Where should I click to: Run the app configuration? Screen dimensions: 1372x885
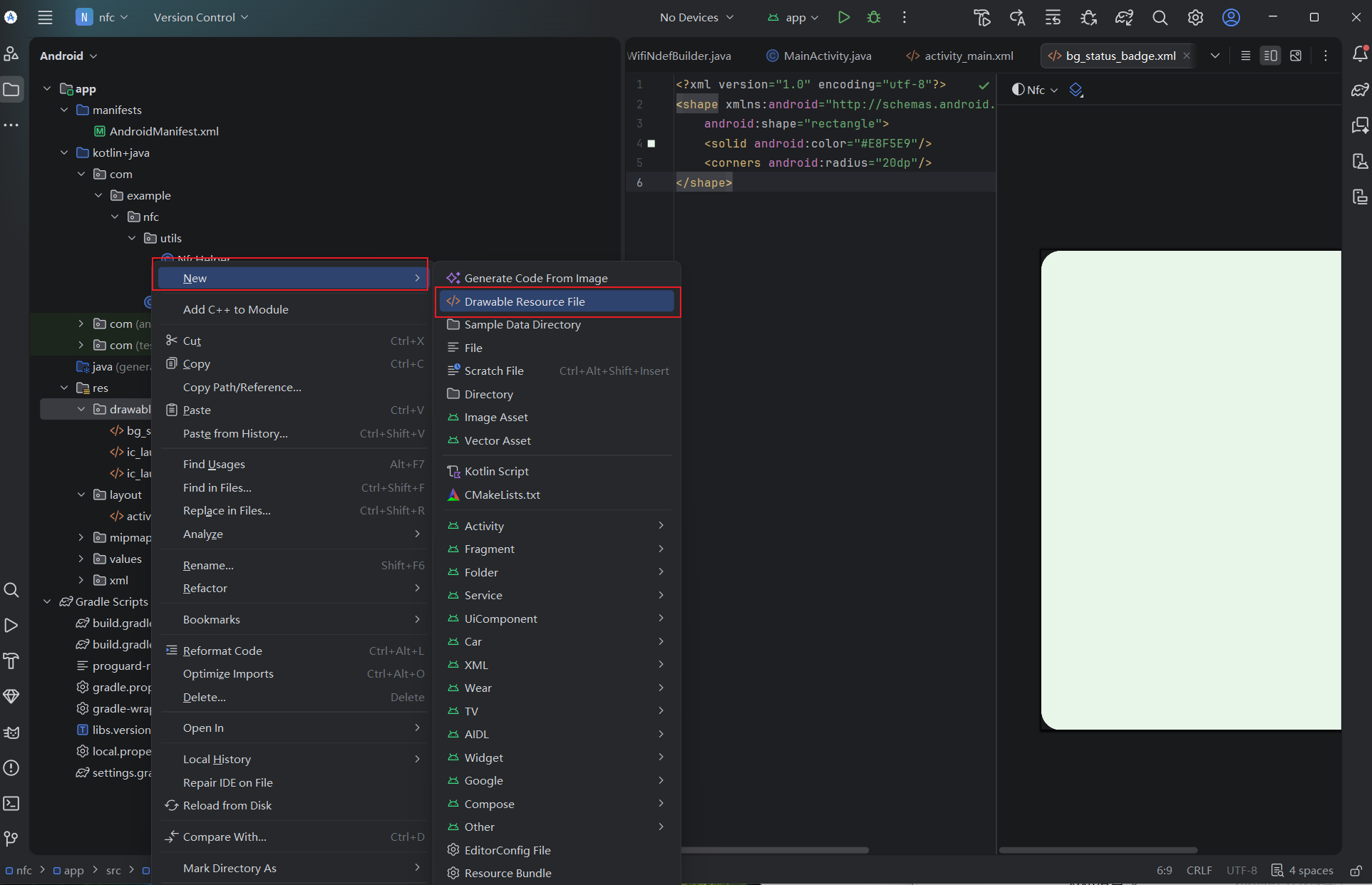point(844,17)
